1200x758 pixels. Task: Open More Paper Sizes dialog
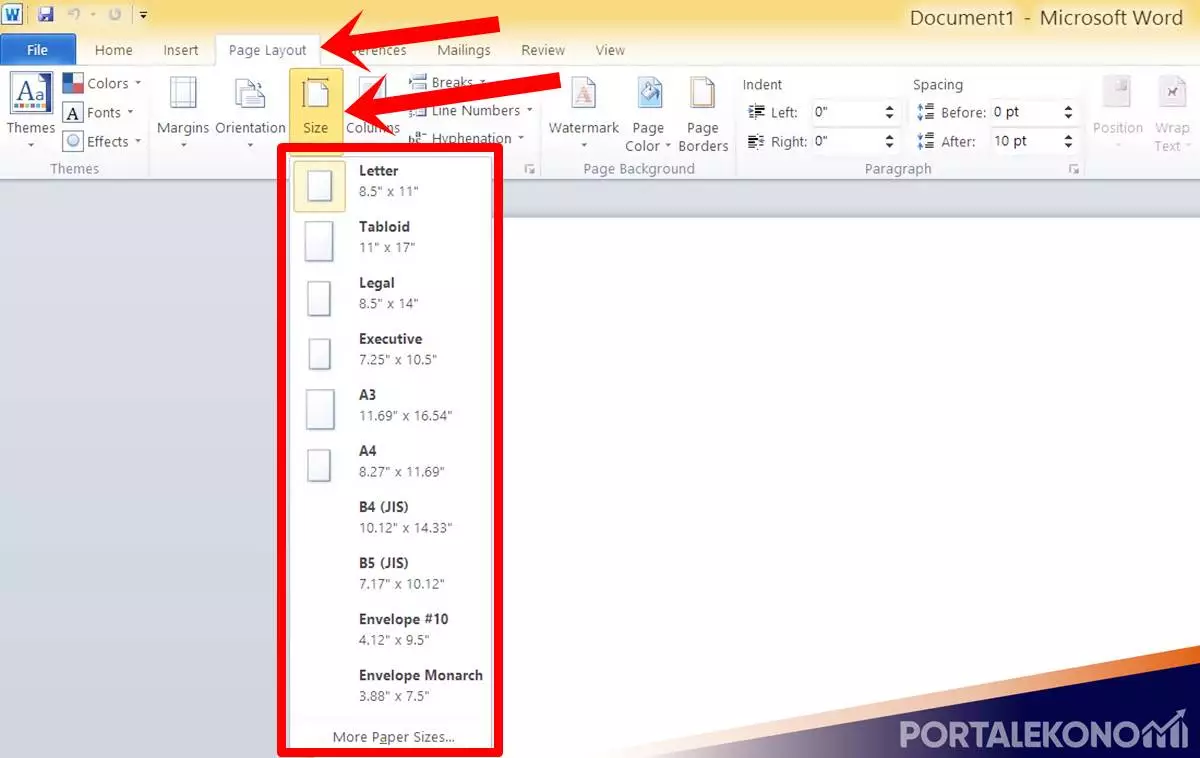pos(391,737)
